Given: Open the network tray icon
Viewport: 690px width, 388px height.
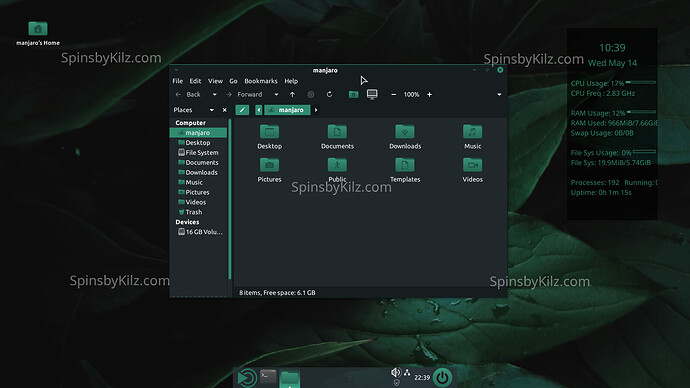Looking at the screenshot, I should pos(407,373).
